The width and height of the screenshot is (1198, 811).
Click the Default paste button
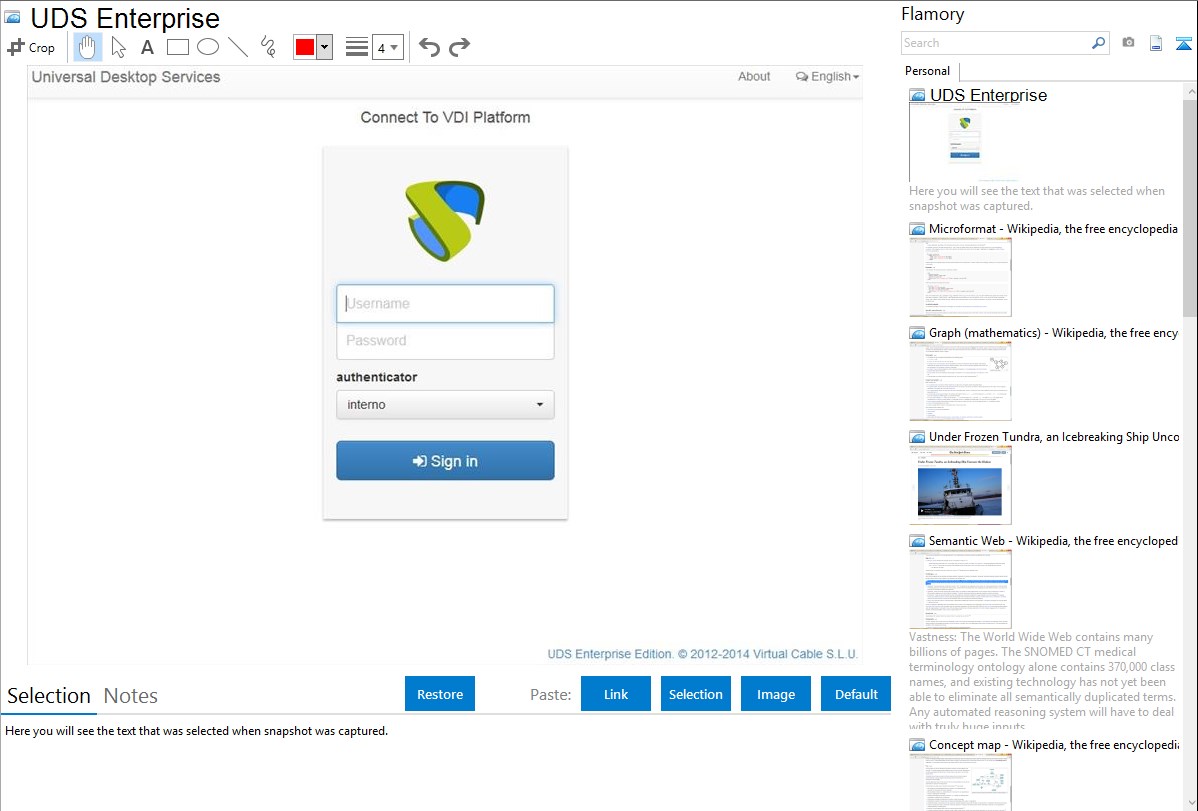(x=856, y=694)
